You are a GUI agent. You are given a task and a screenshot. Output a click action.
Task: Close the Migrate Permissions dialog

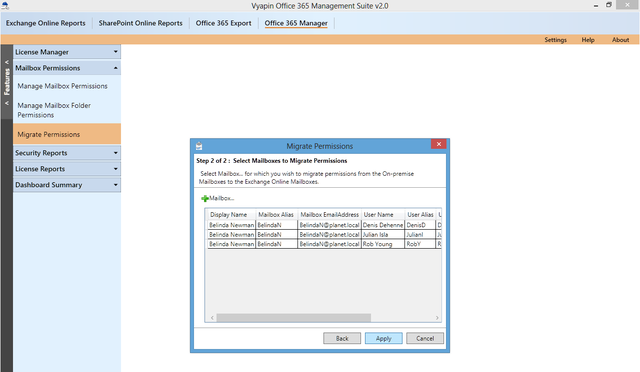pyautogui.click(x=438, y=144)
